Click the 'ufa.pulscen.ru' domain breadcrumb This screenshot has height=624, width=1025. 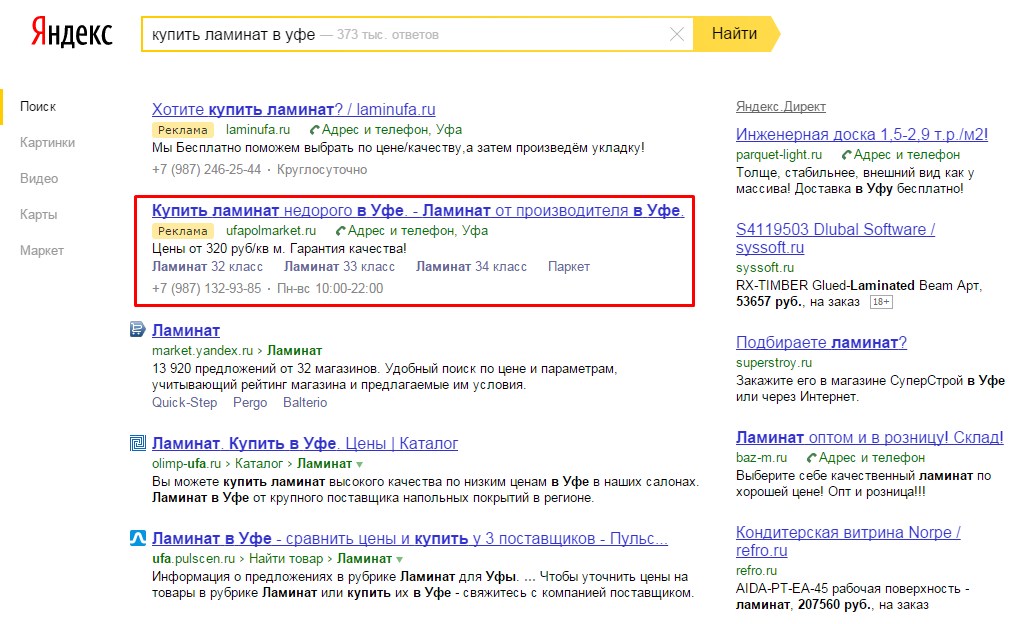pyautogui.click(x=193, y=559)
